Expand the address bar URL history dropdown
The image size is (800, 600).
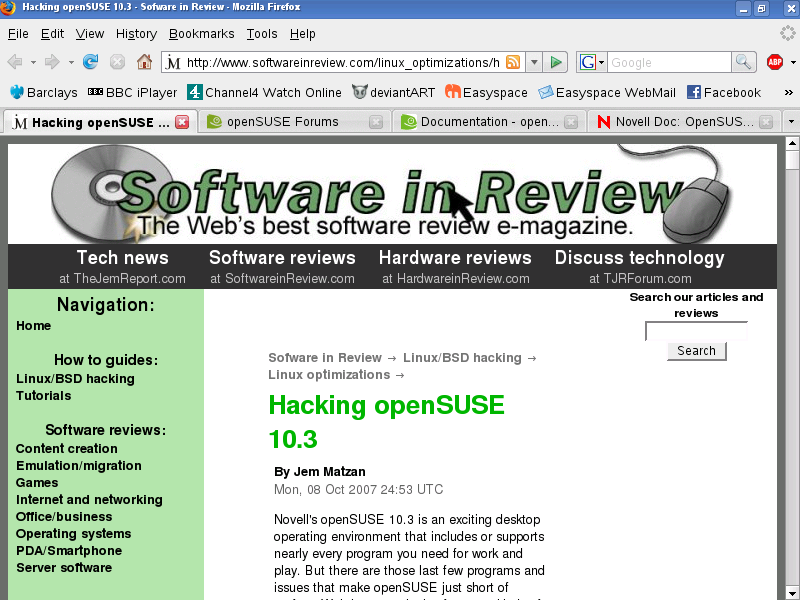tap(534, 62)
